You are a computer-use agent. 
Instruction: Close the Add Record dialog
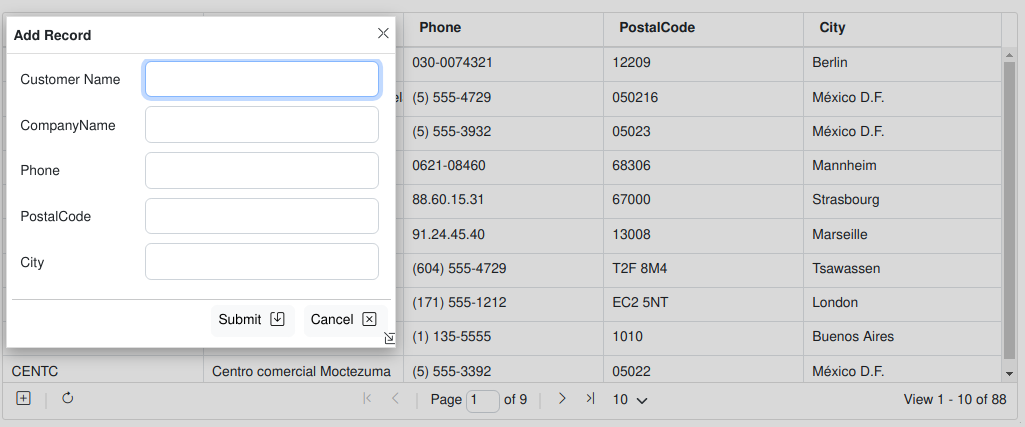(383, 34)
